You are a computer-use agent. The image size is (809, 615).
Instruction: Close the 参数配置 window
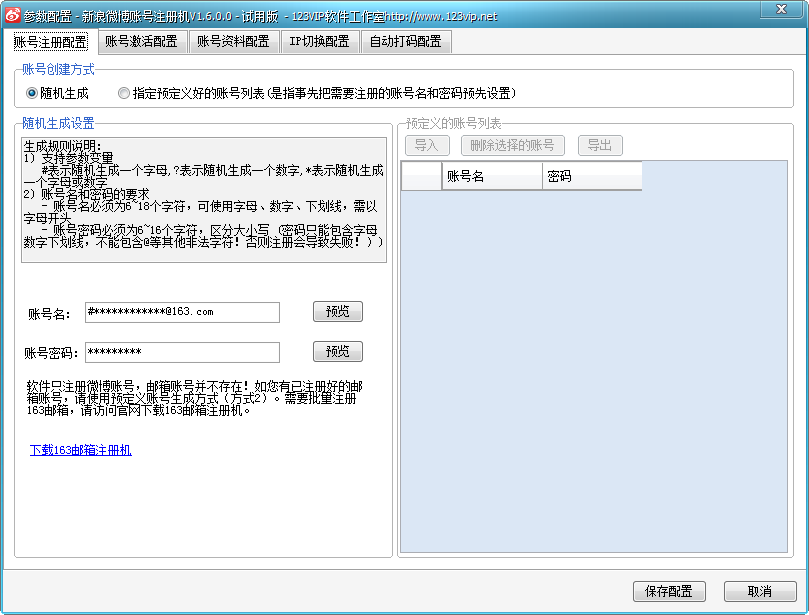782,9
